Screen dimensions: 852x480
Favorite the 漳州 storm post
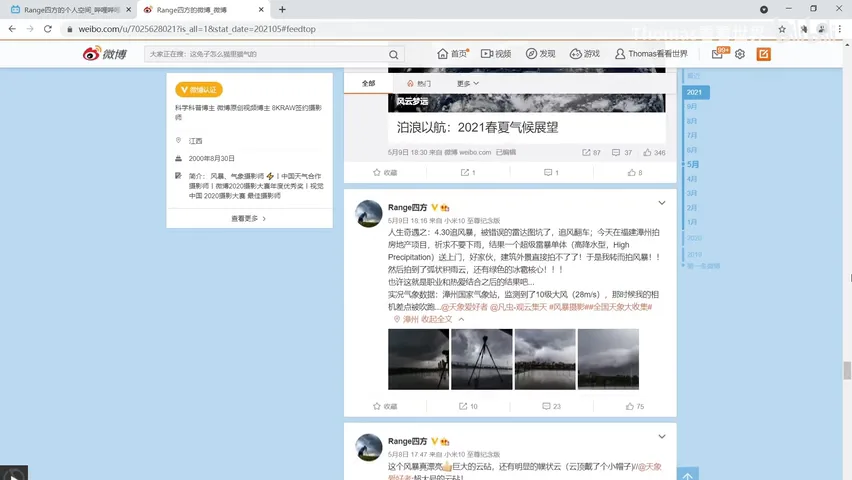click(385, 406)
